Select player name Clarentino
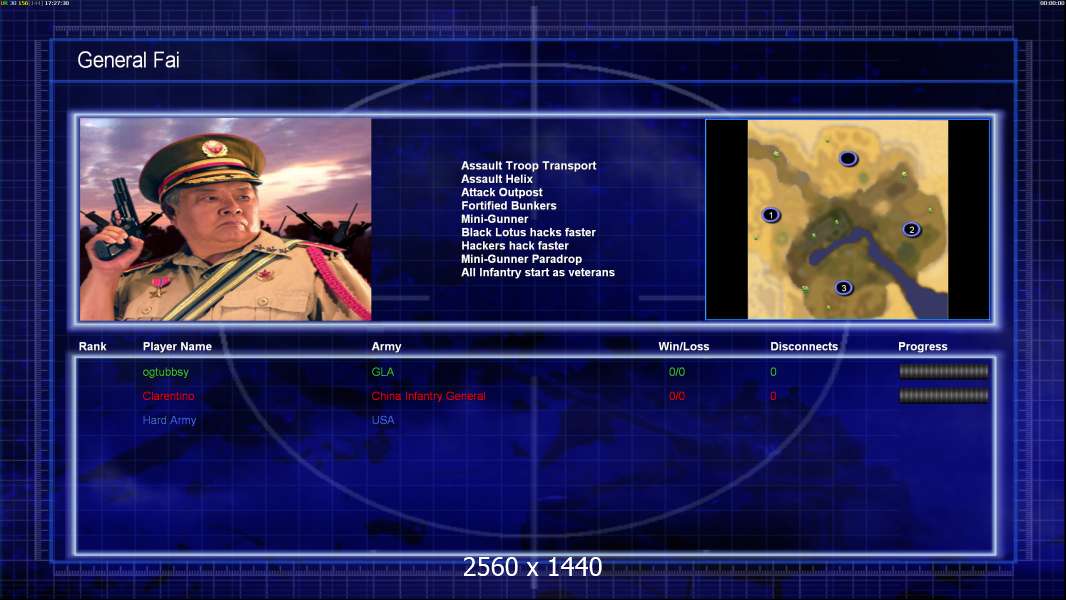The image size is (1066, 600). pos(168,396)
